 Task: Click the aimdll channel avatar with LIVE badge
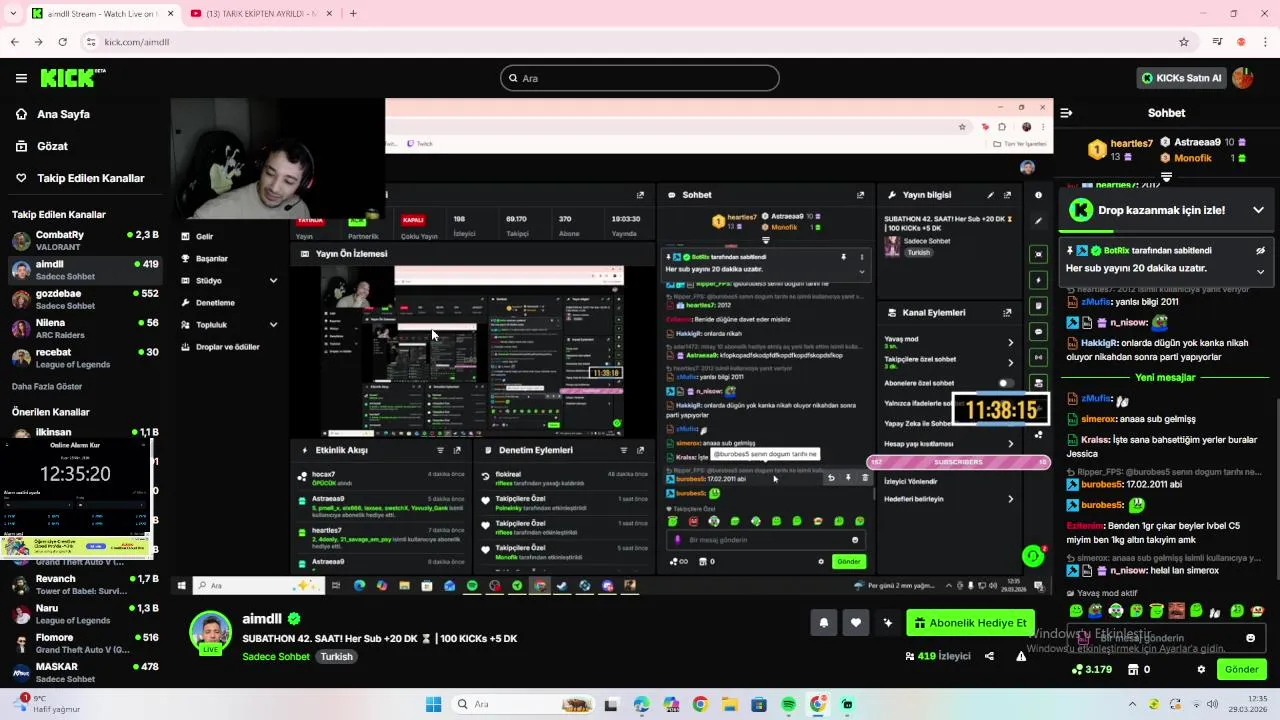point(211,632)
